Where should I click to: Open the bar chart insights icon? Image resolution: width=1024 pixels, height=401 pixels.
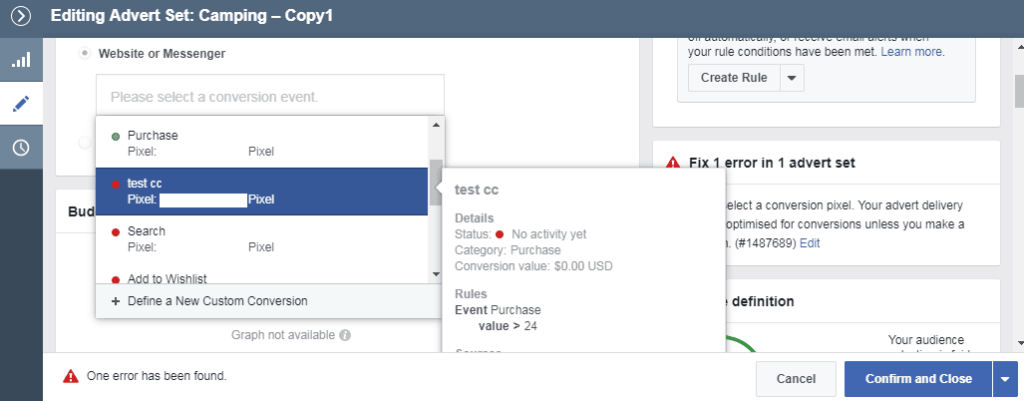[x=21, y=60]
